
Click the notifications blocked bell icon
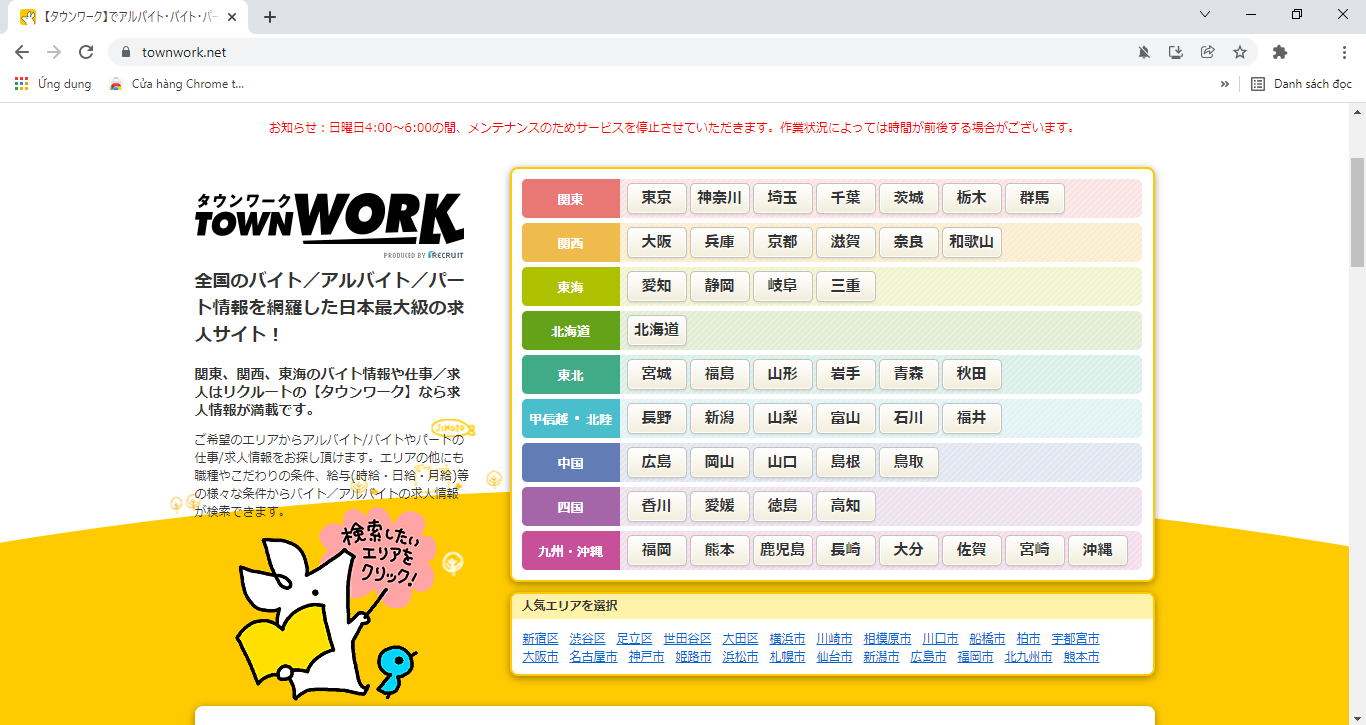pos(1144,52)
